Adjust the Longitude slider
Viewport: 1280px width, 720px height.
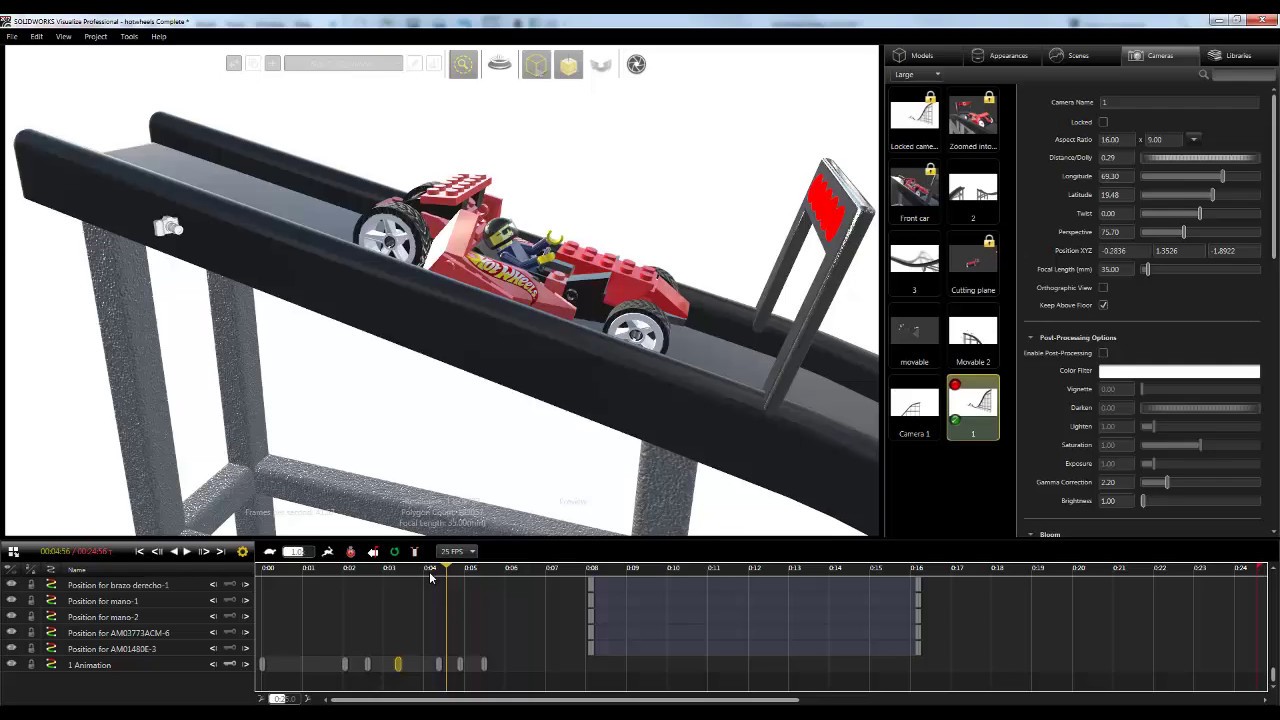point(1200,176)
